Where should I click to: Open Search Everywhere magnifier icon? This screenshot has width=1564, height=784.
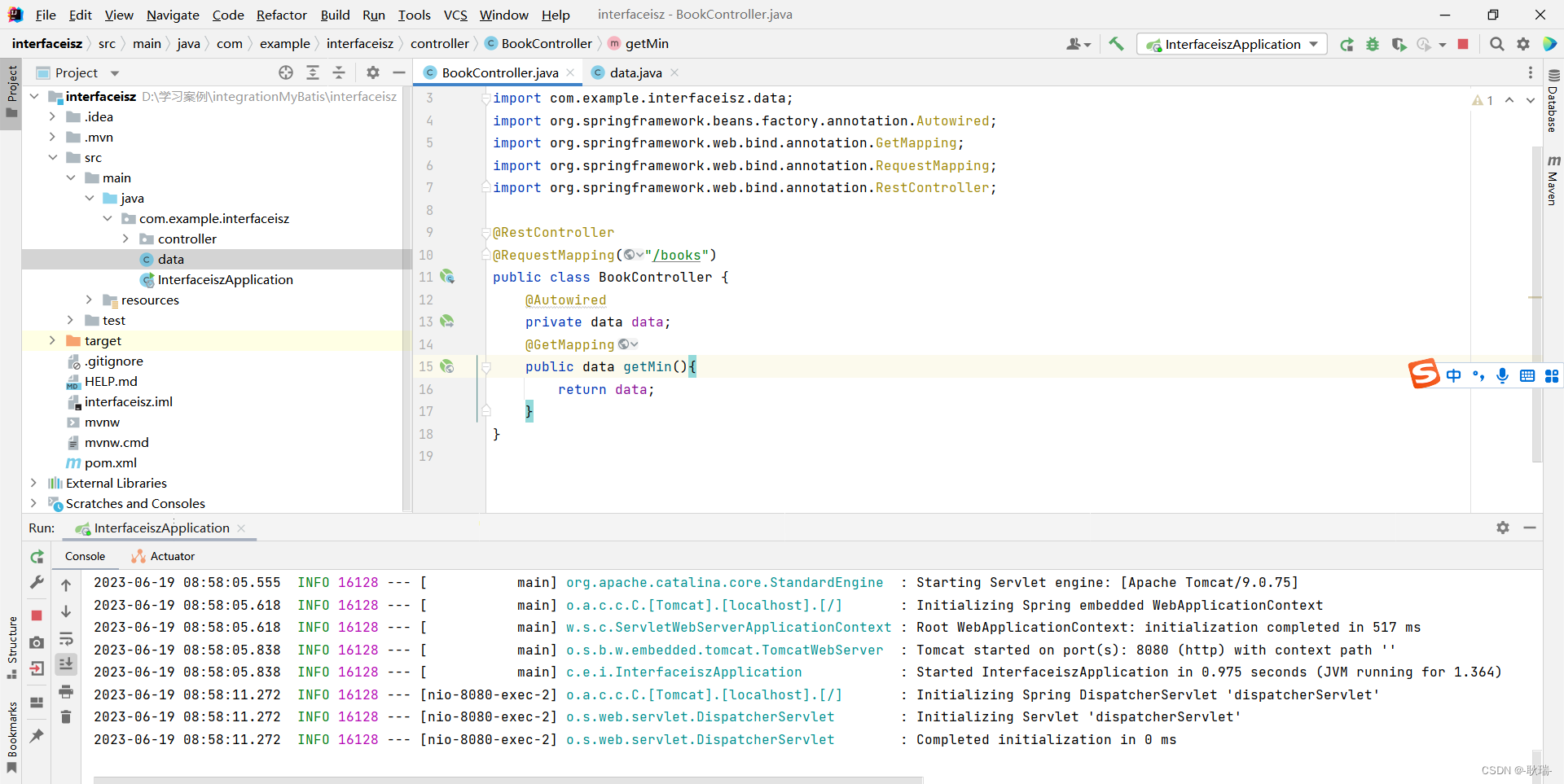click(x=1497, y=44)
